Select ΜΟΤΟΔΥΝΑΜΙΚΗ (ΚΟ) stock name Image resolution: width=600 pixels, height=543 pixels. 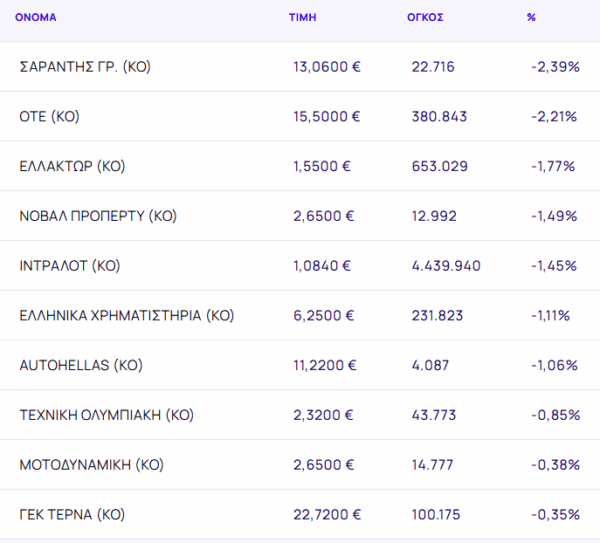tap(91, 465)
